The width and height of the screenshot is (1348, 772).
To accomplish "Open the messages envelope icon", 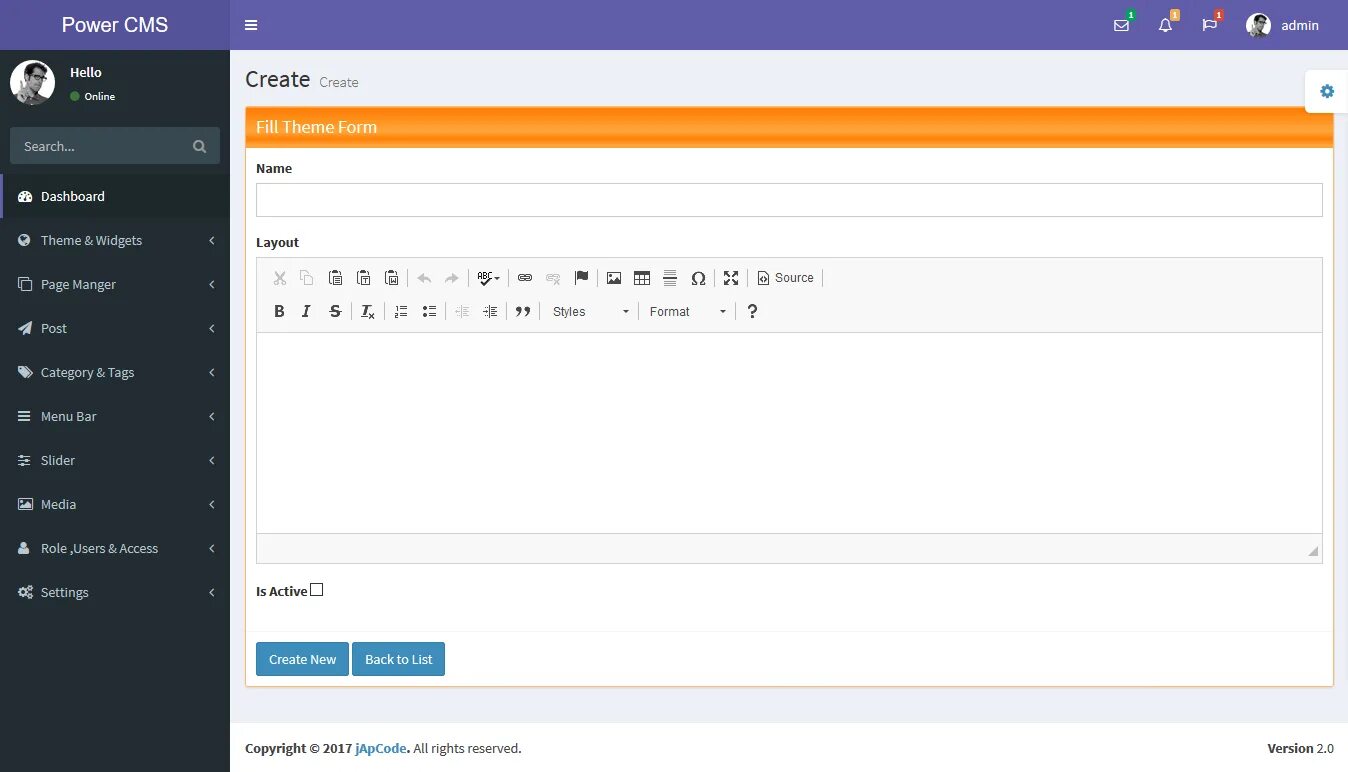I will 1122,25.
